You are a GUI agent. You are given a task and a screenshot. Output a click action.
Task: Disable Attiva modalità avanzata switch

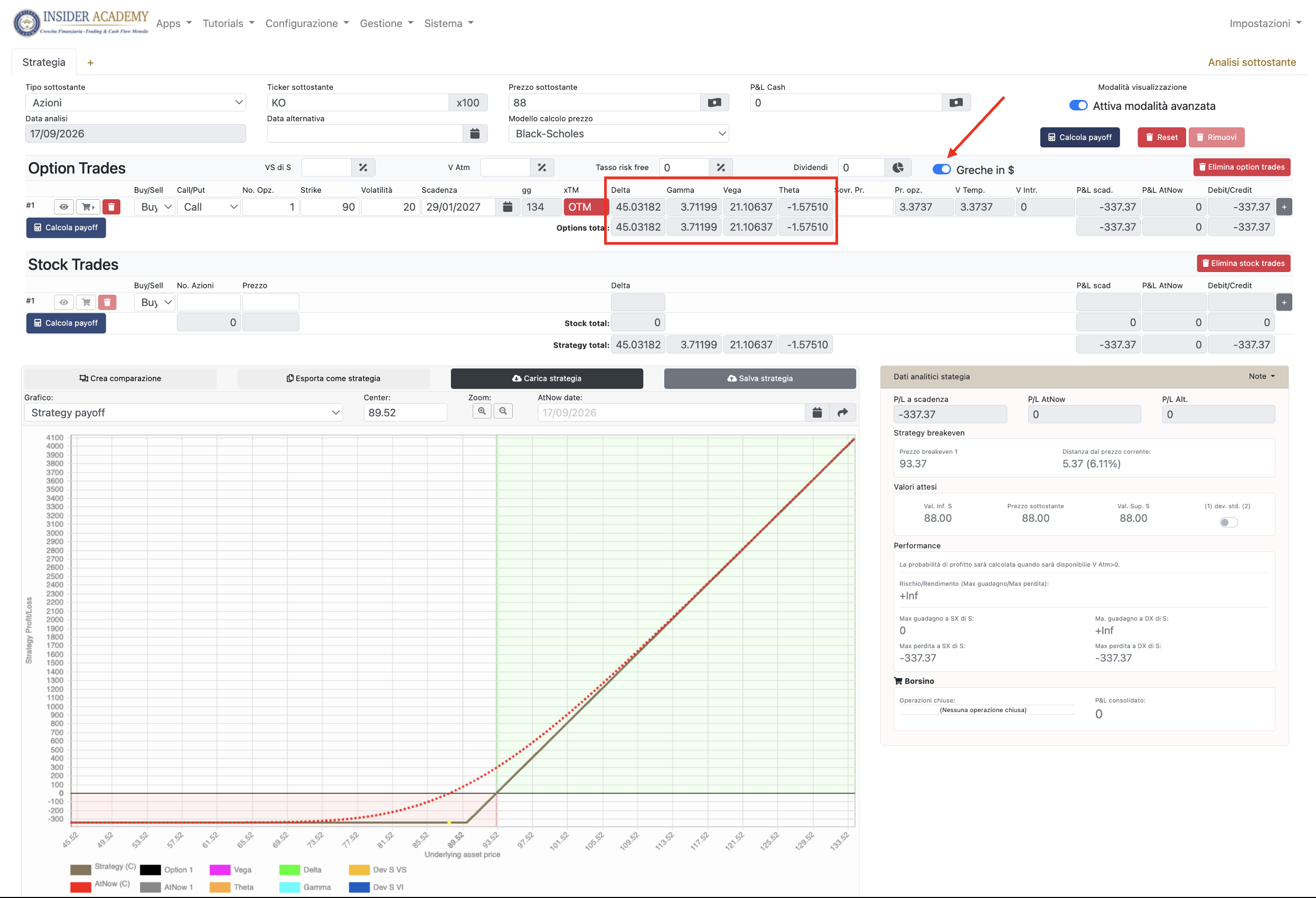click(1078, 106)
